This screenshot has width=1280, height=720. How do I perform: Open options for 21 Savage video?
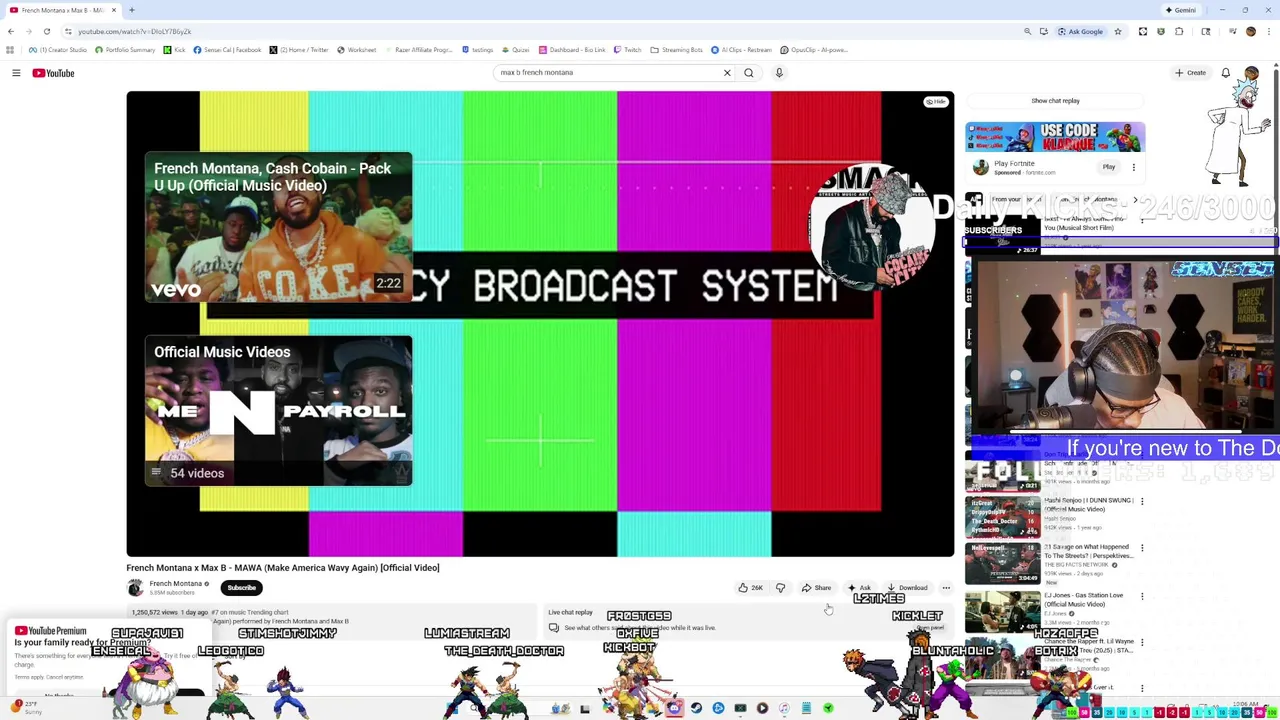click(x=1142, y=548)
